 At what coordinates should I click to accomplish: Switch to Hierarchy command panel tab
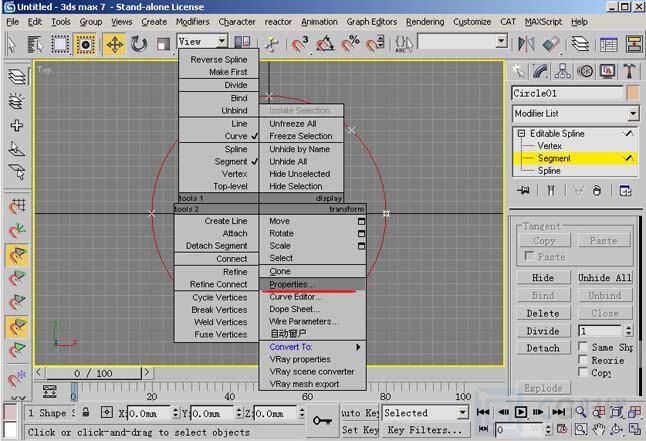562,71
